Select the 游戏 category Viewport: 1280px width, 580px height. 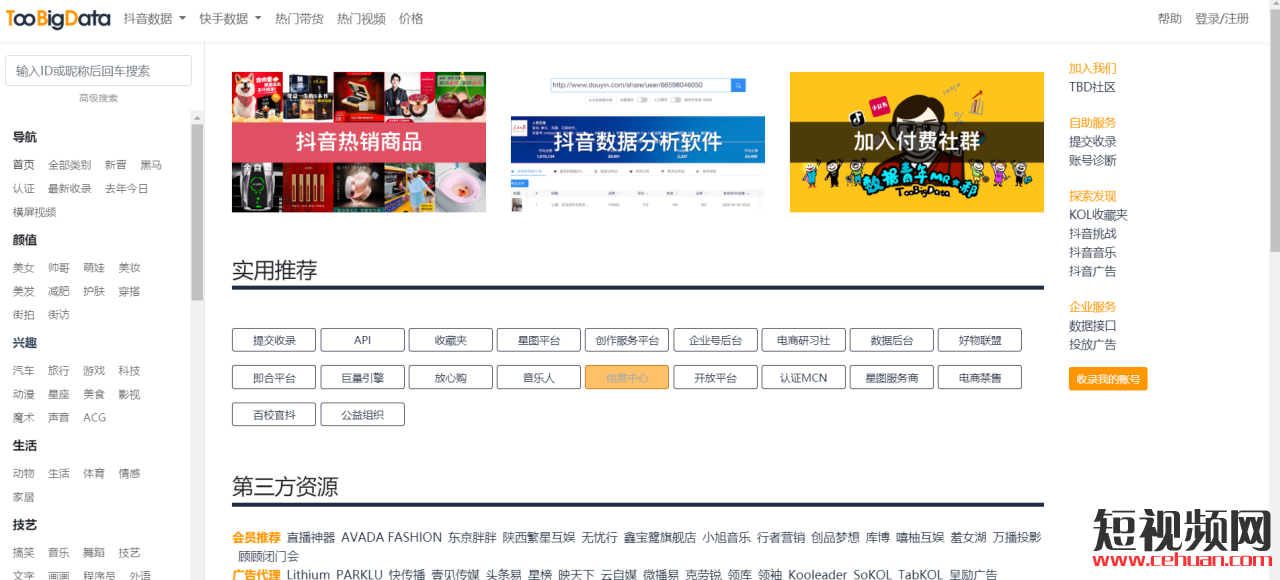(94, 371)
